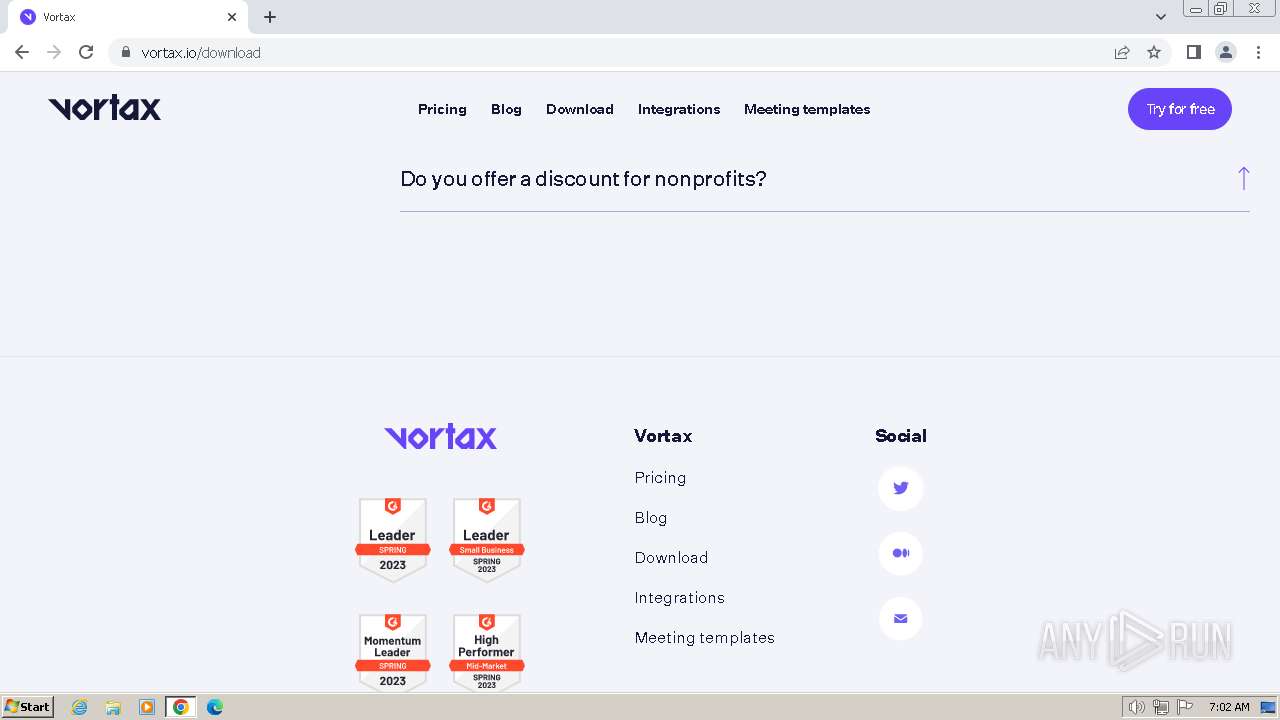Image resolution: width=1280 pixels, height=720 pixels.
Task: Reload the page with the refresh icon
Action: coord(86,52)
